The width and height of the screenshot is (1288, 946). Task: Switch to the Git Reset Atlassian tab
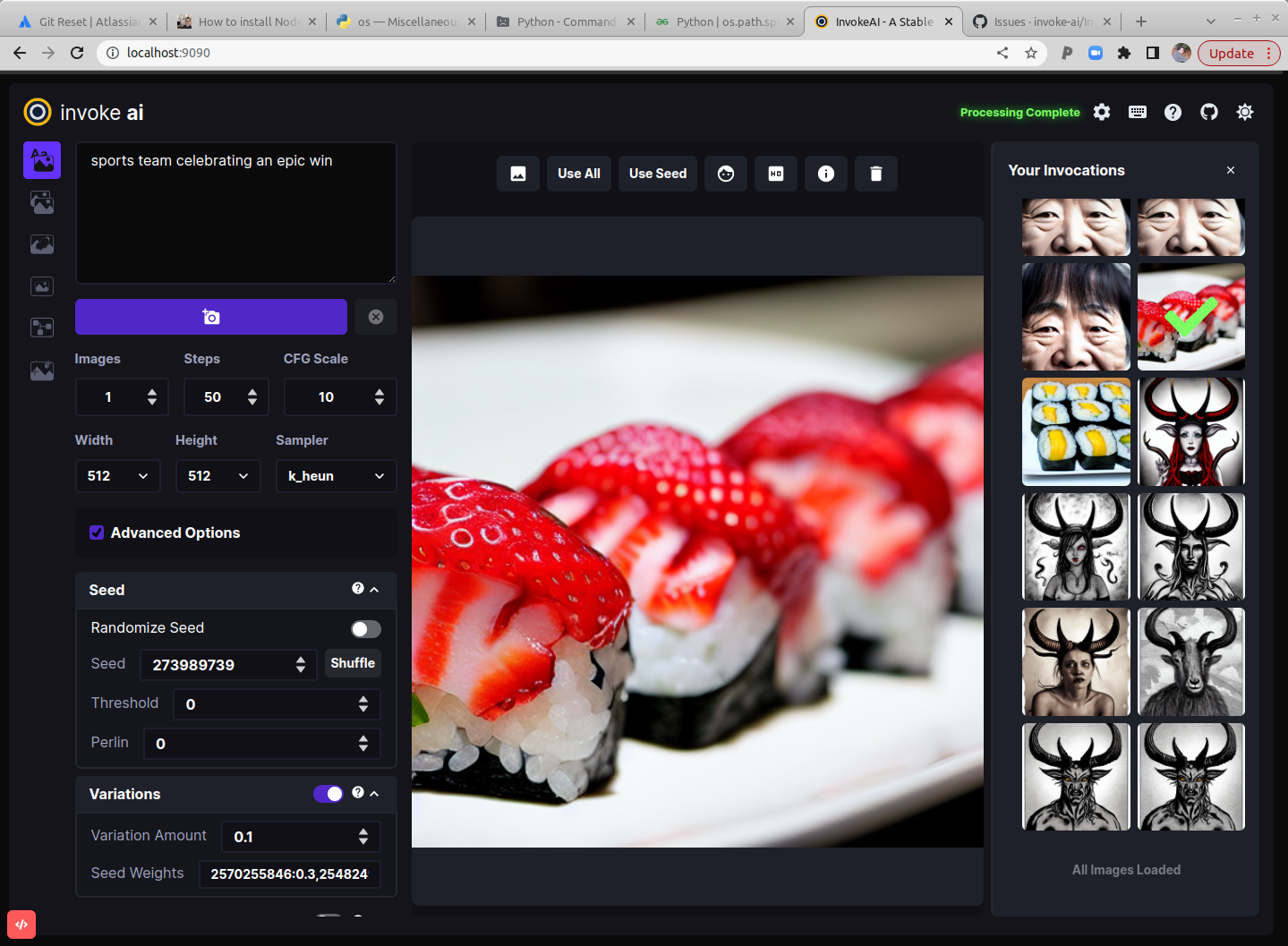point(88,21)
